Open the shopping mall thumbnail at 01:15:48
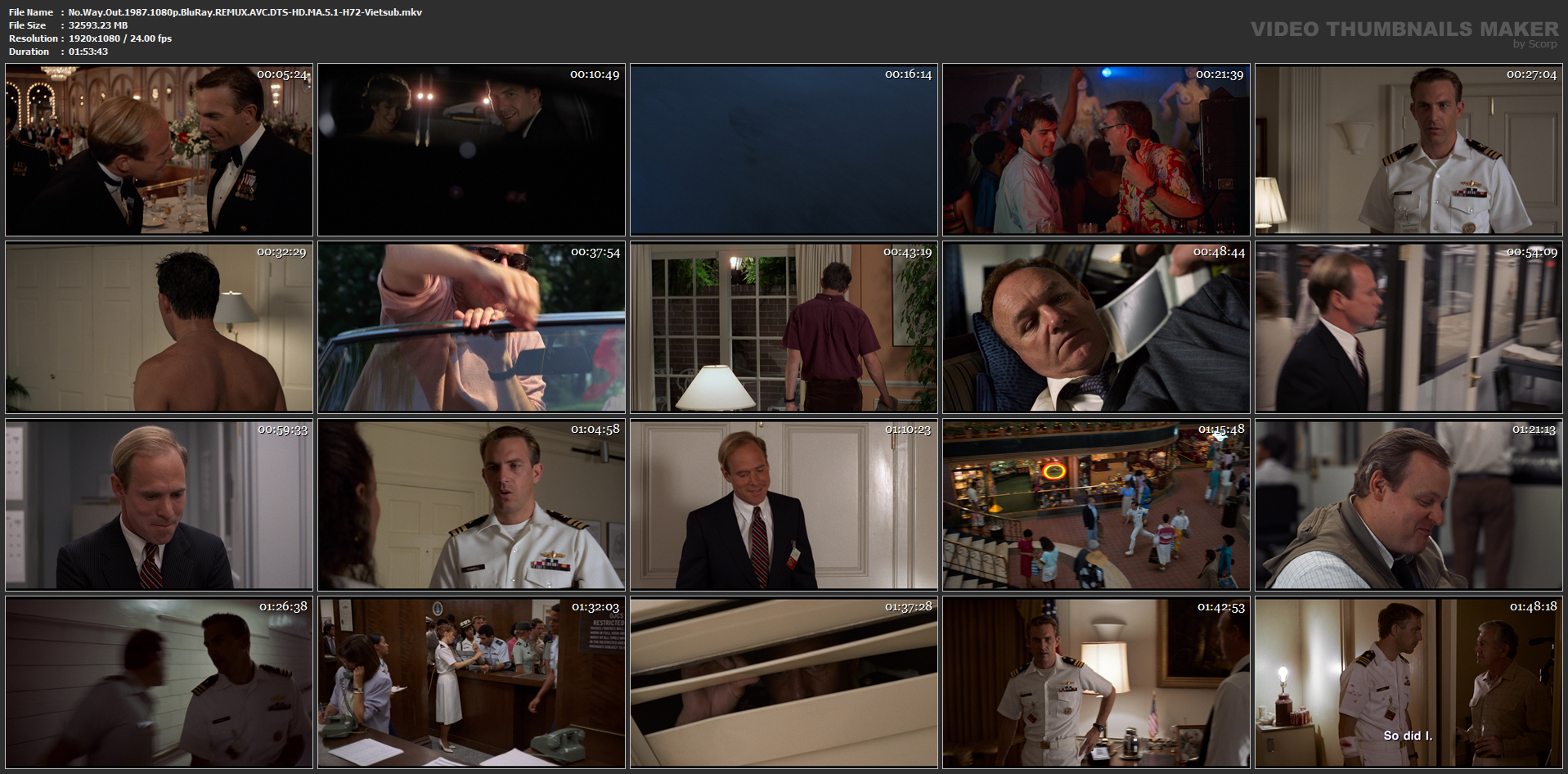The image size is (1568, 774). 1096,505
